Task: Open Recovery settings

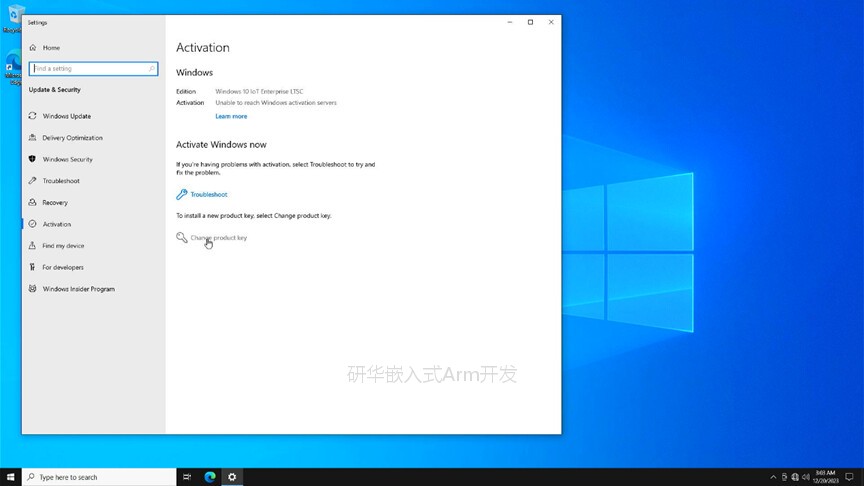Action: pos(55,203)
